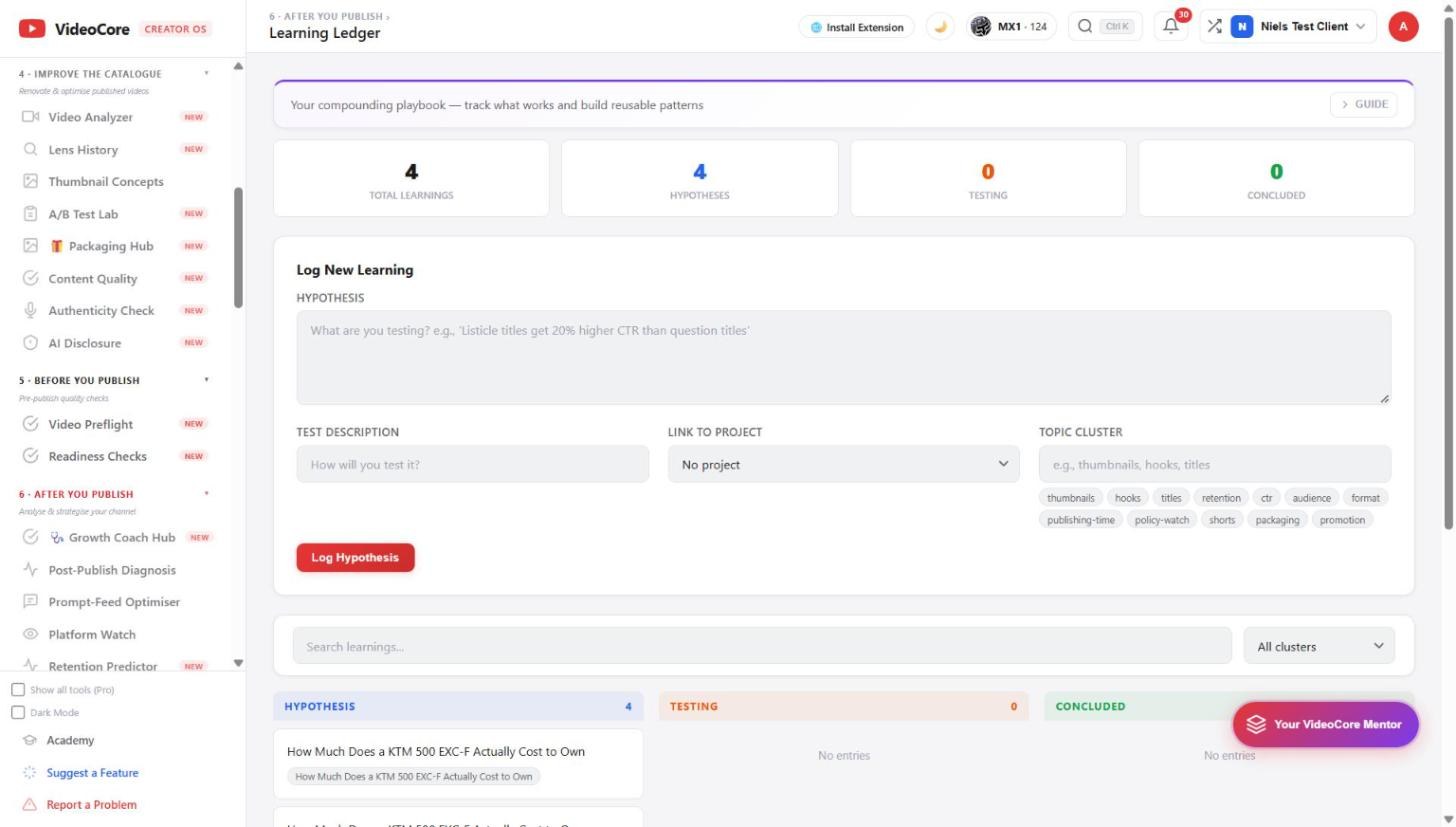The height and width of the screenshot is (827, 1456).
Task: Open the Link to Project dropdown
Action: [x=844, y=464]
